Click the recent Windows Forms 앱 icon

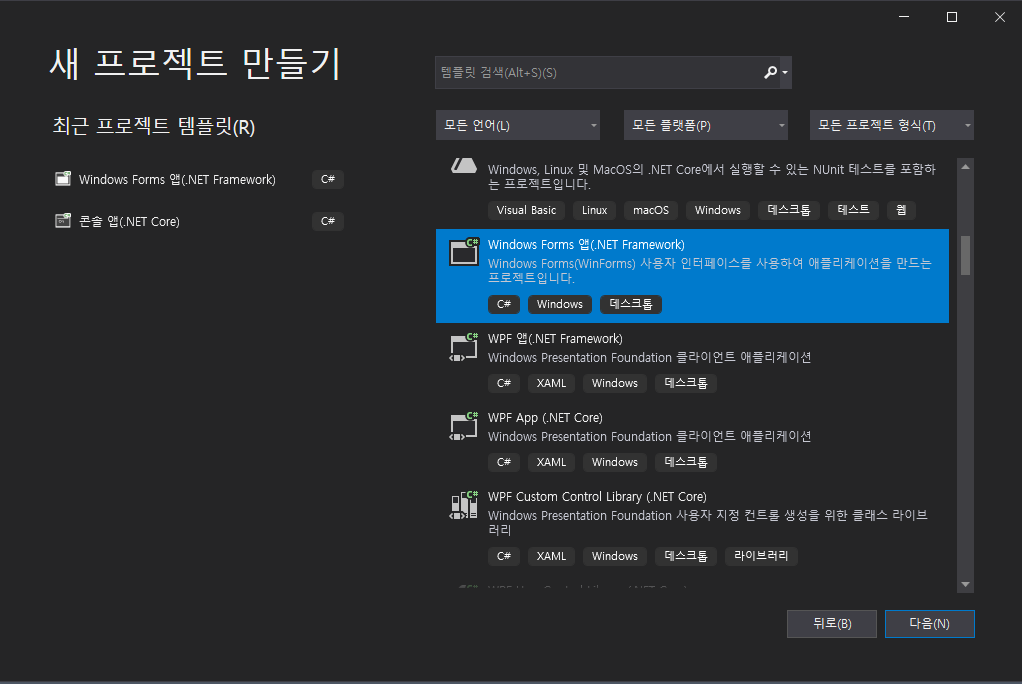pyautogui.click(x=63, y=179)
